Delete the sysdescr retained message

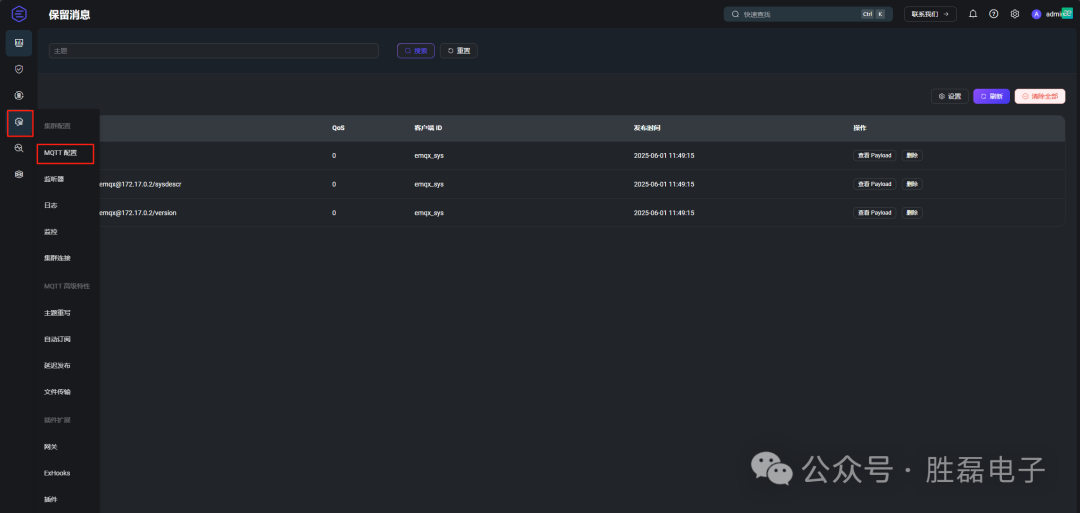[912, 185]
